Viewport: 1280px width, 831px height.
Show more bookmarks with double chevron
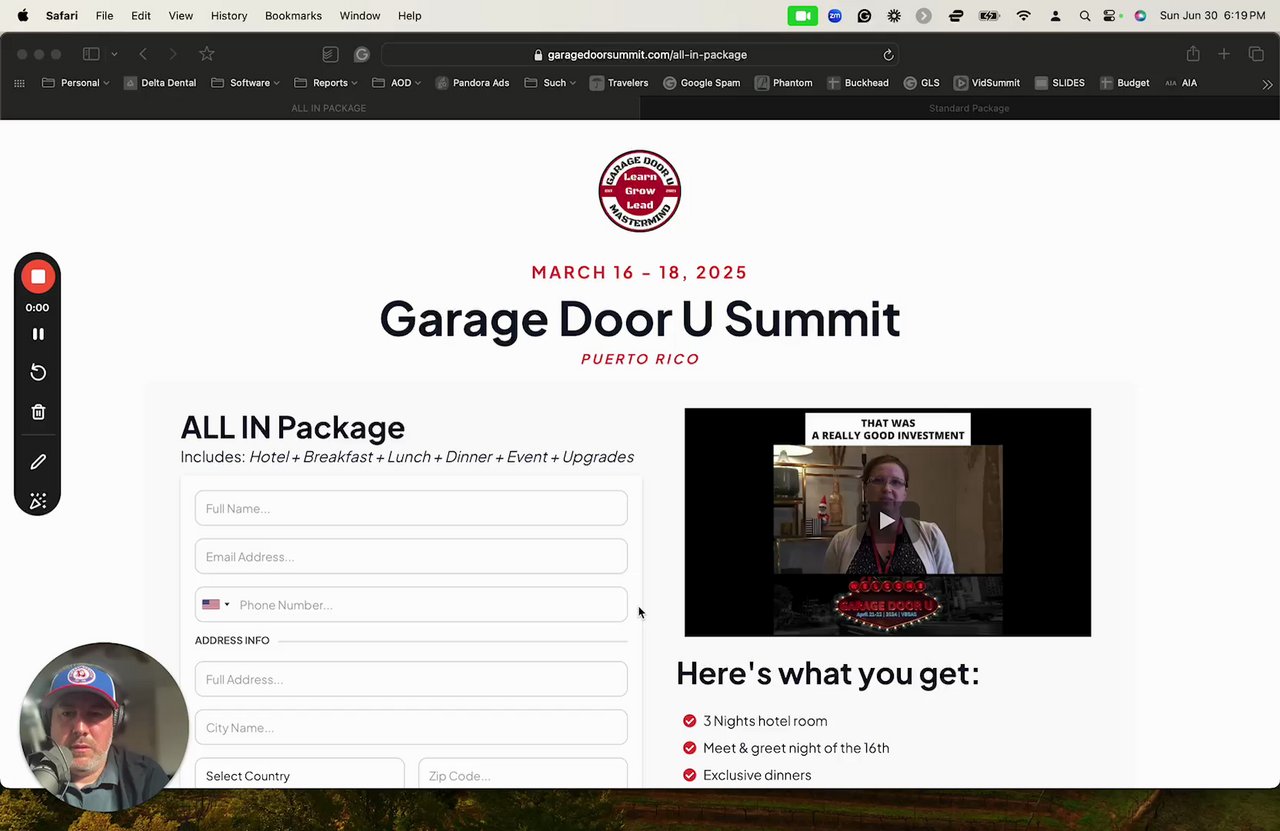click(x=1267, y=84)
